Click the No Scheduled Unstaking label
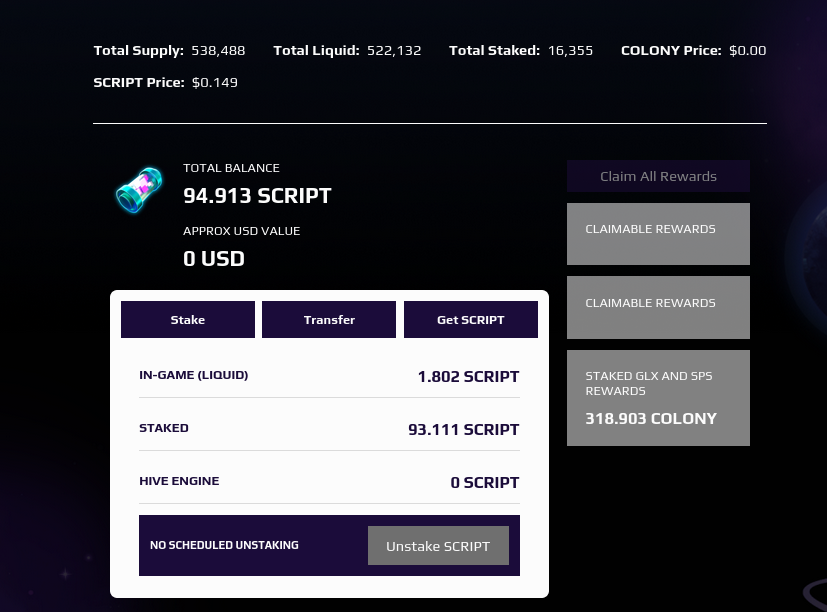Screen dimensions: 827x612 point(224,546)
